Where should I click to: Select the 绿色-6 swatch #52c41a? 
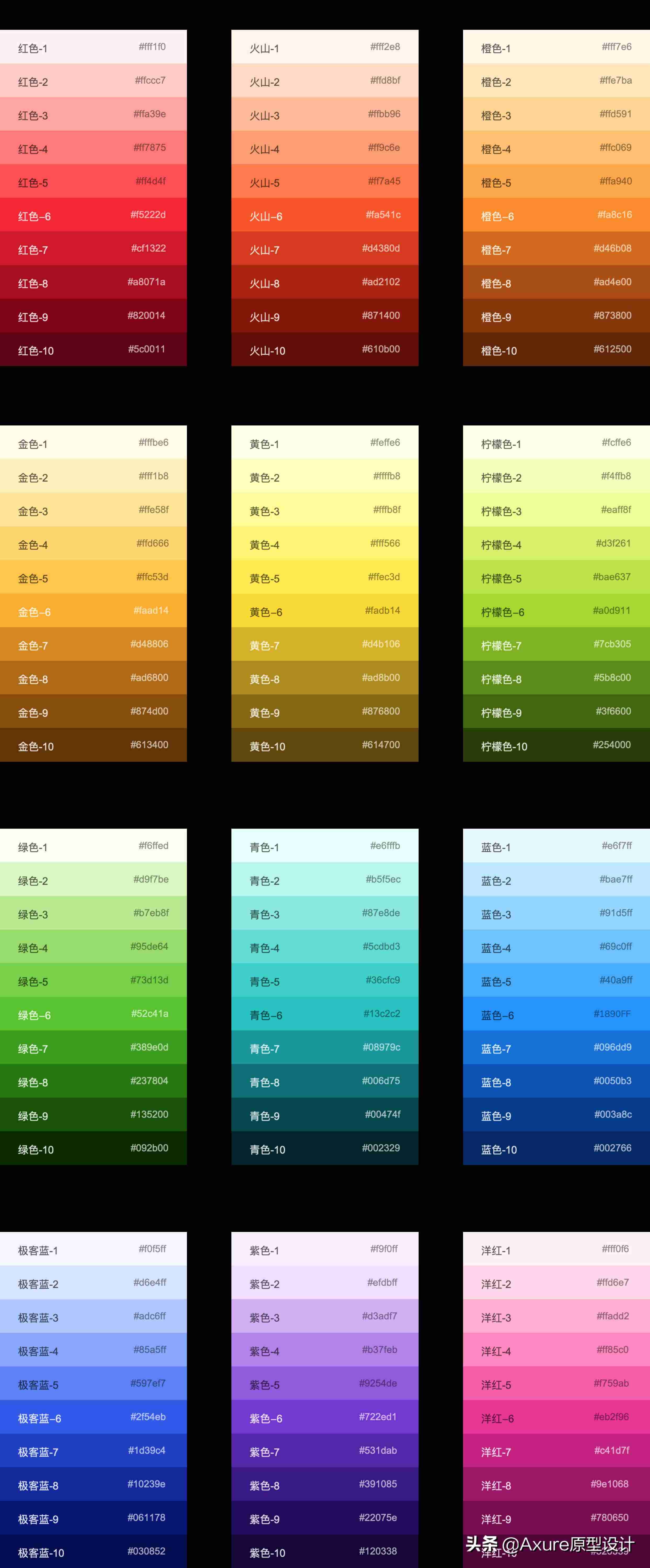(93, 1013)
